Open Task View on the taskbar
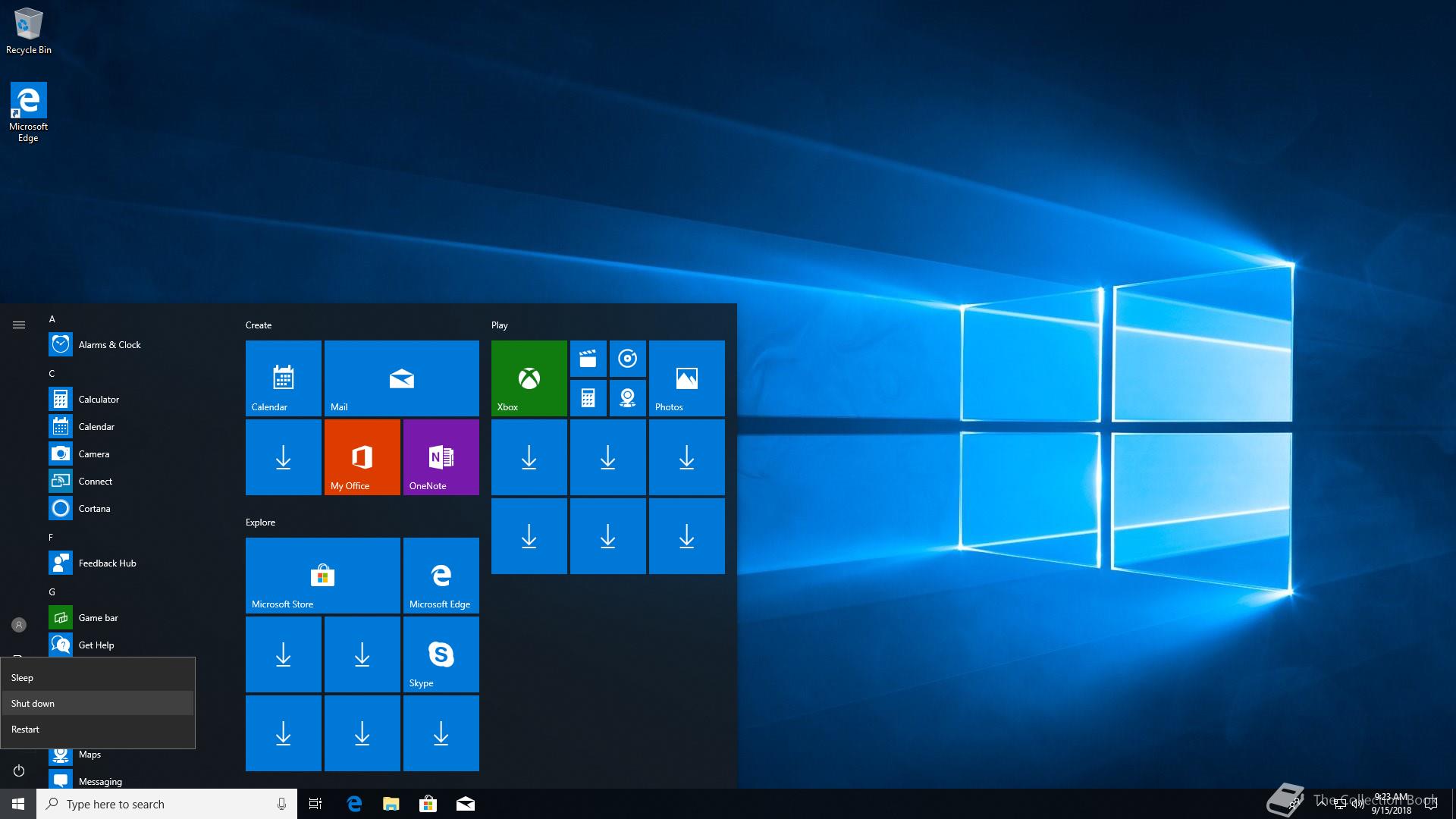This screenshot has height=819, width=1456. tap(315, 804)
